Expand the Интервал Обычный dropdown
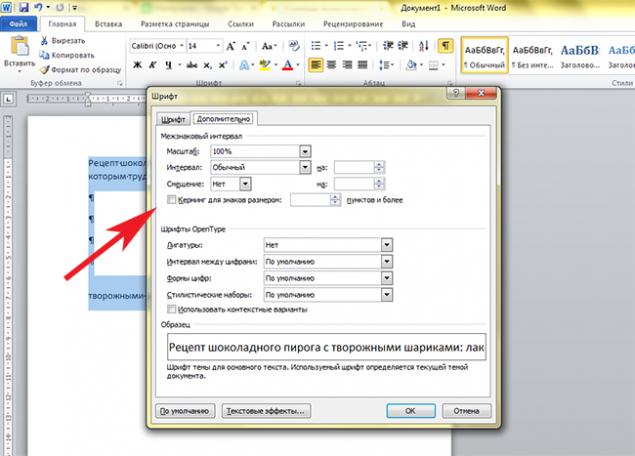 (305, 167)
